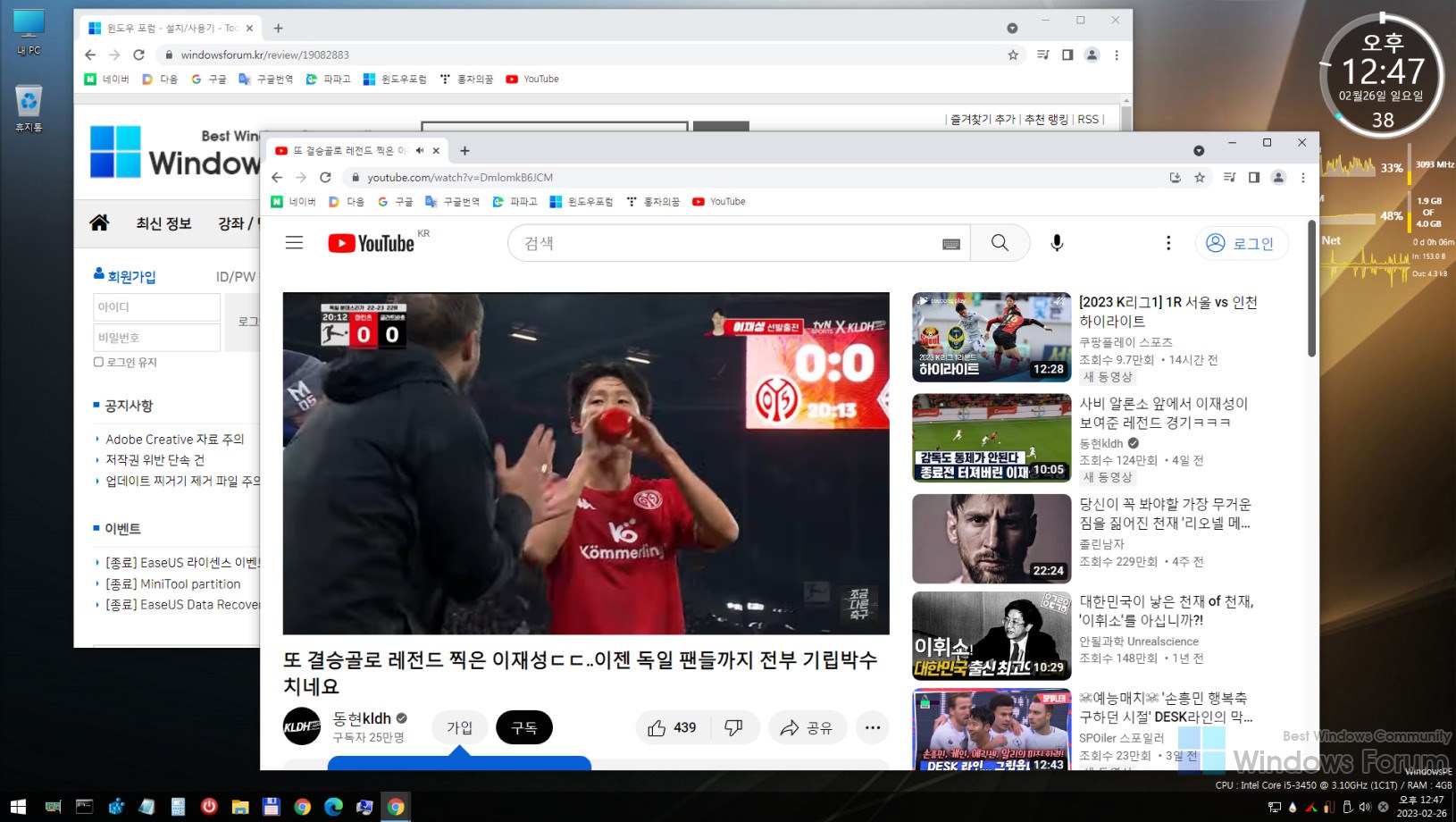Share the video using the 공유 button

(807, 727)
